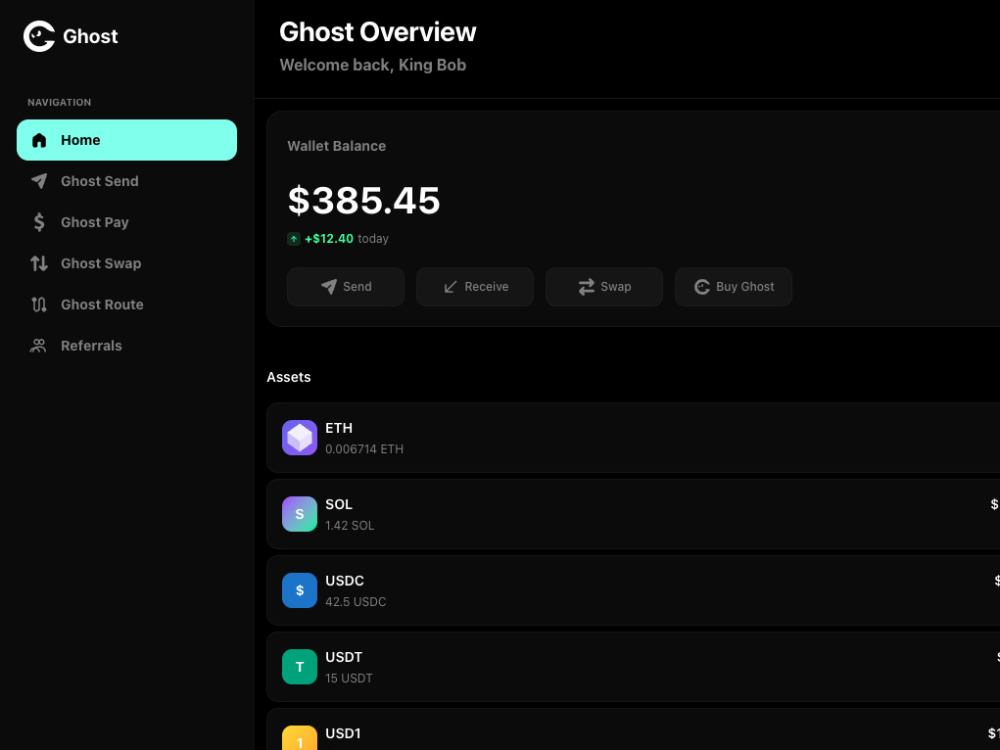Screen dimensions: 1000x750
Task: Click the Buy Ghost button
Action: click(x=733, y=287)
